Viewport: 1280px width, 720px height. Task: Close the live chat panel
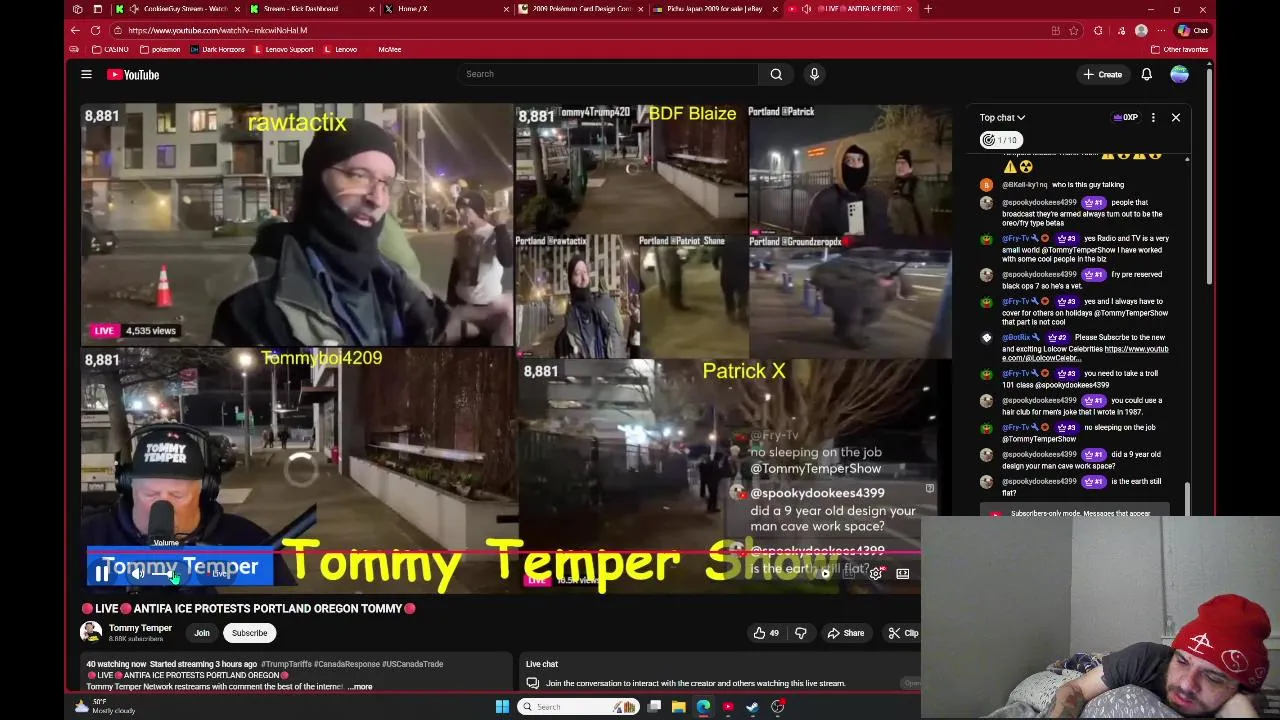pos(1176,118)
